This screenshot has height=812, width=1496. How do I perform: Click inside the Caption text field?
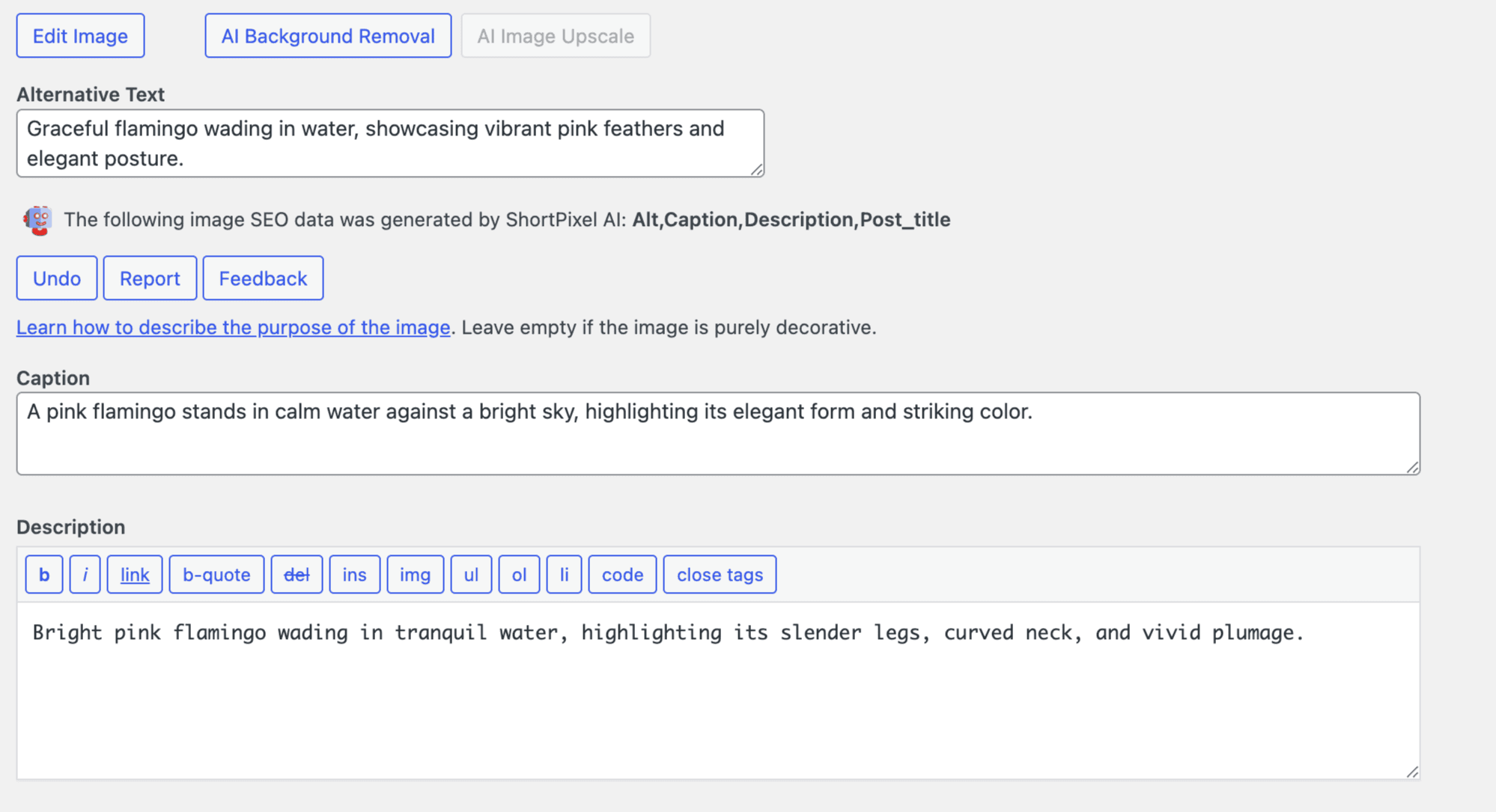pos(717,442)
